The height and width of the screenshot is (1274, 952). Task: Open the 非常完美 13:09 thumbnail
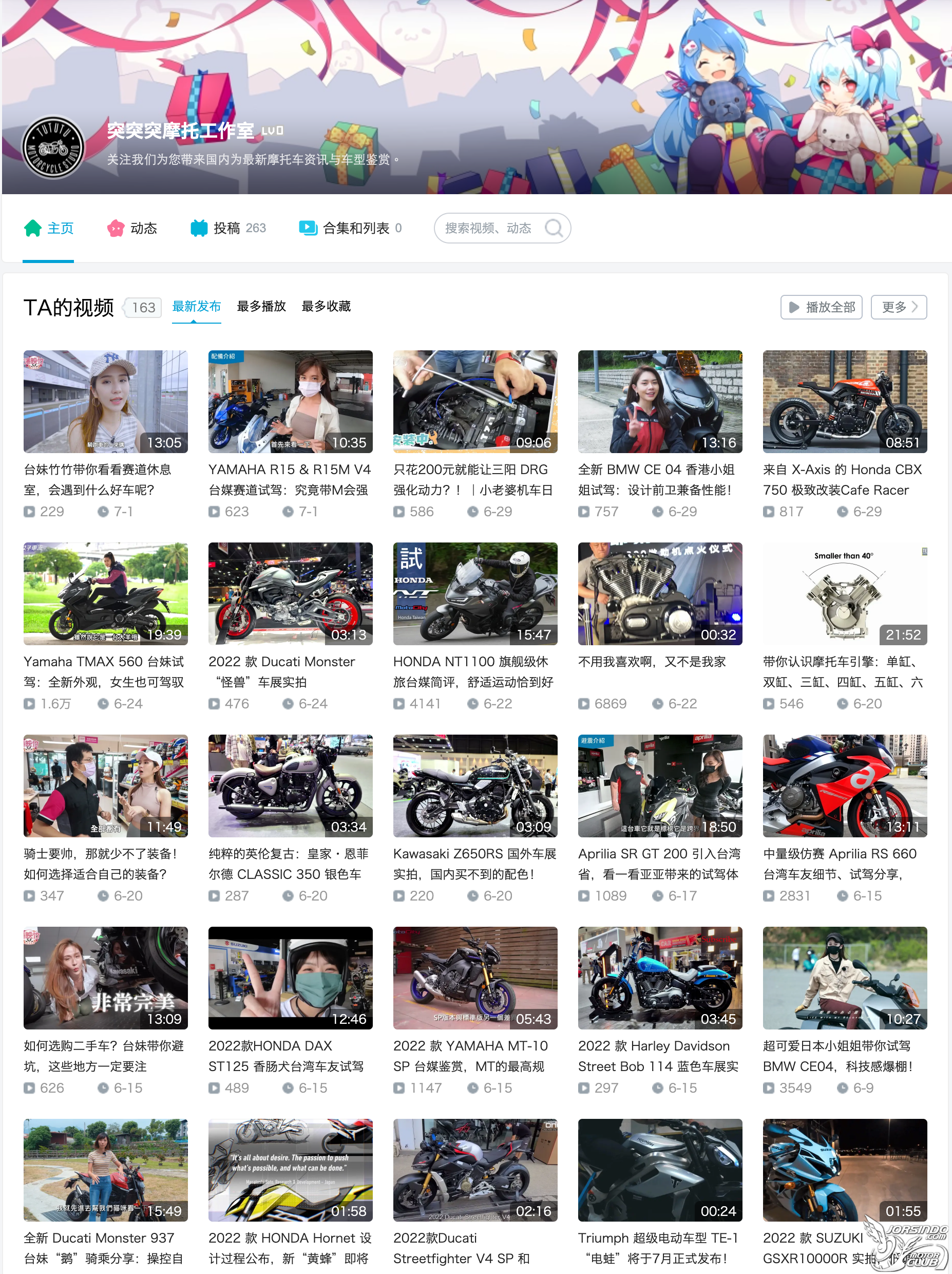pyautogui.click(x=105, y=978)
